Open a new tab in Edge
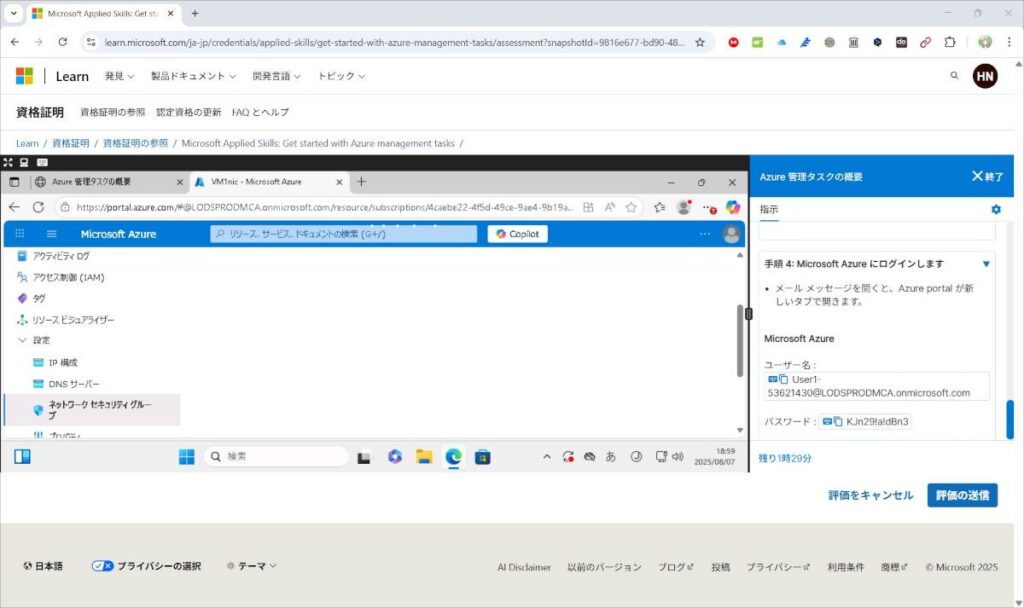1024x608 pixels. point(361,182)
